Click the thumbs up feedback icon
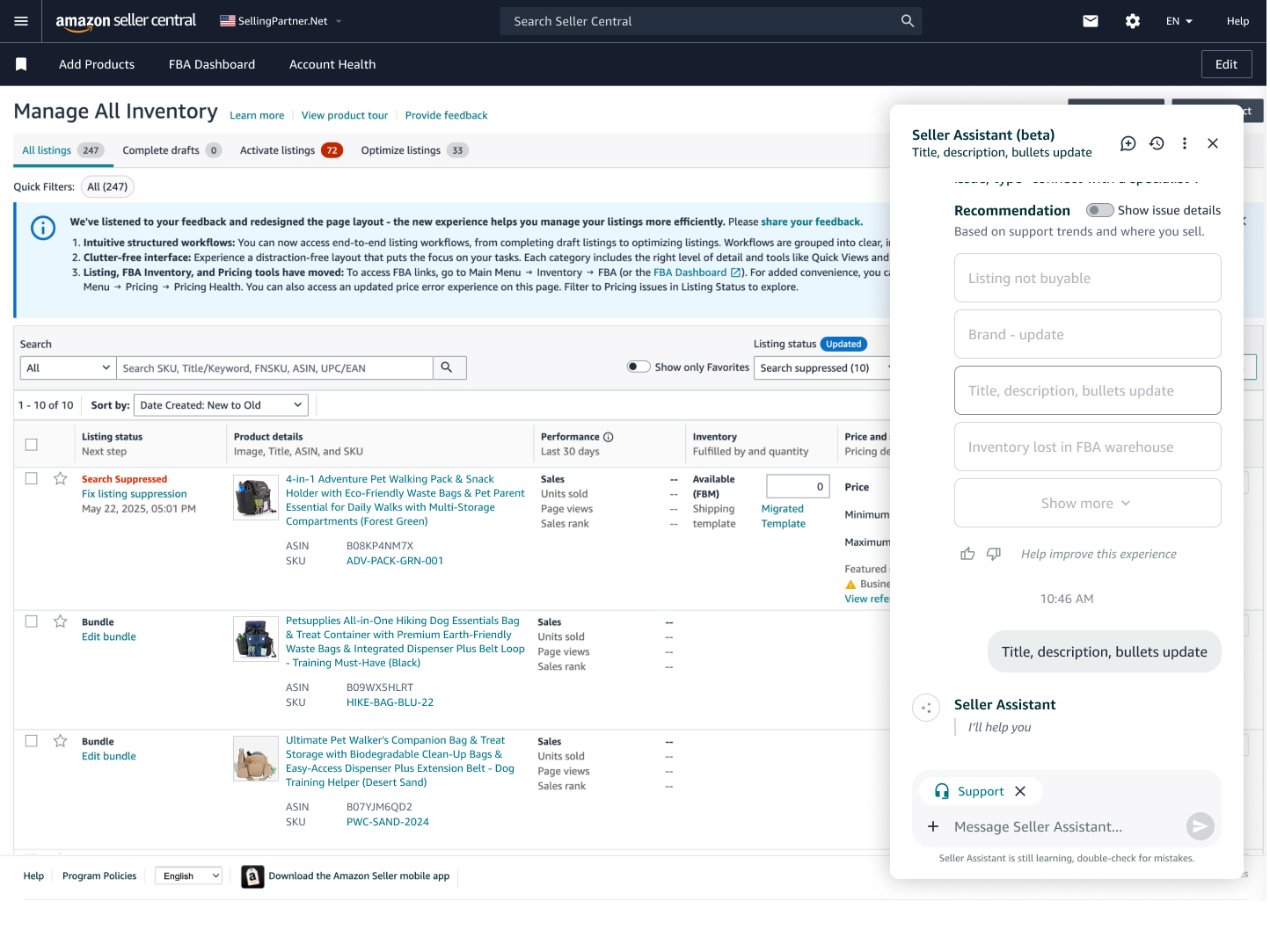Viewport: 1270px width, 952px height. [x=967, y=554]
